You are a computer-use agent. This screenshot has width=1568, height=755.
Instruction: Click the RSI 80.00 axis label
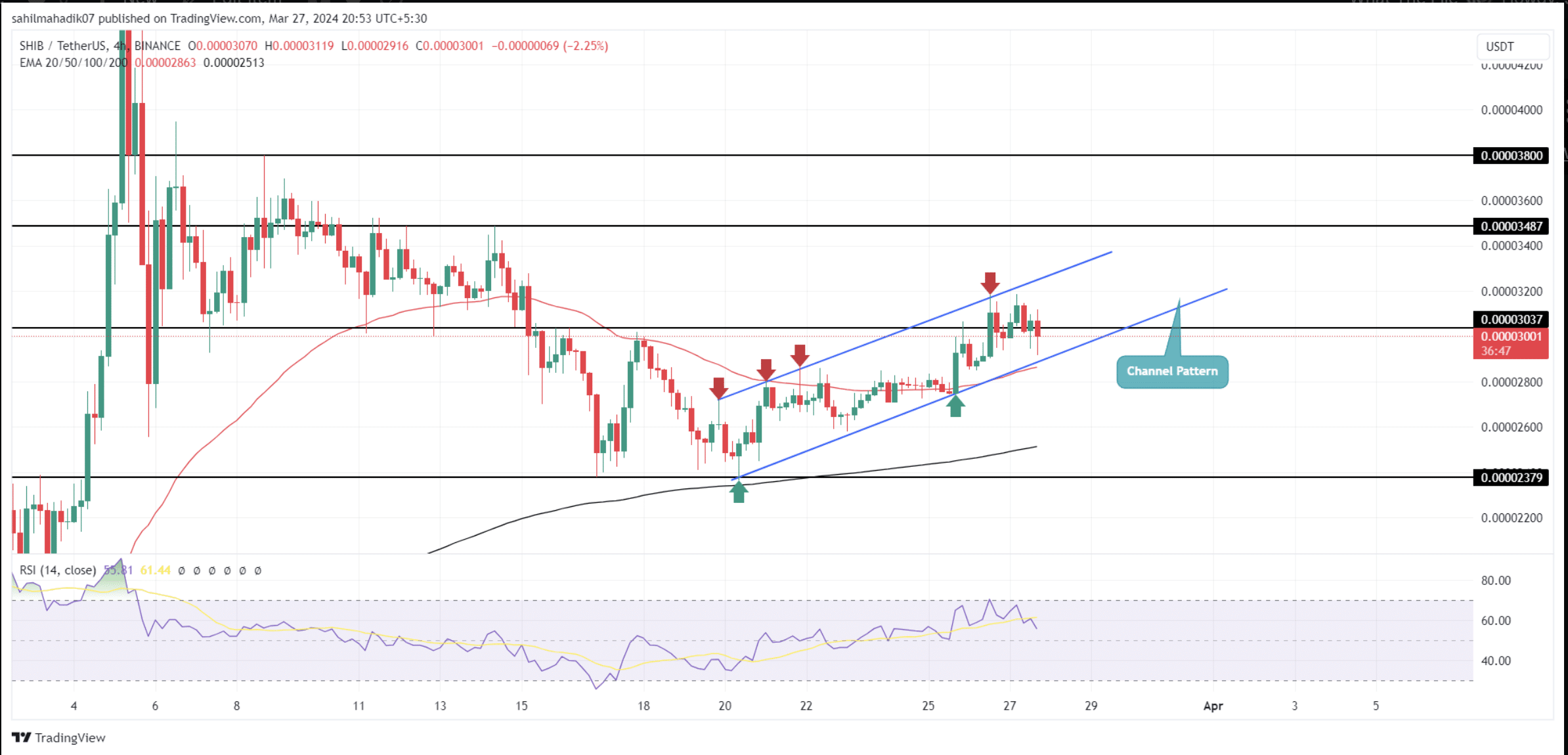click(1496, 580)
